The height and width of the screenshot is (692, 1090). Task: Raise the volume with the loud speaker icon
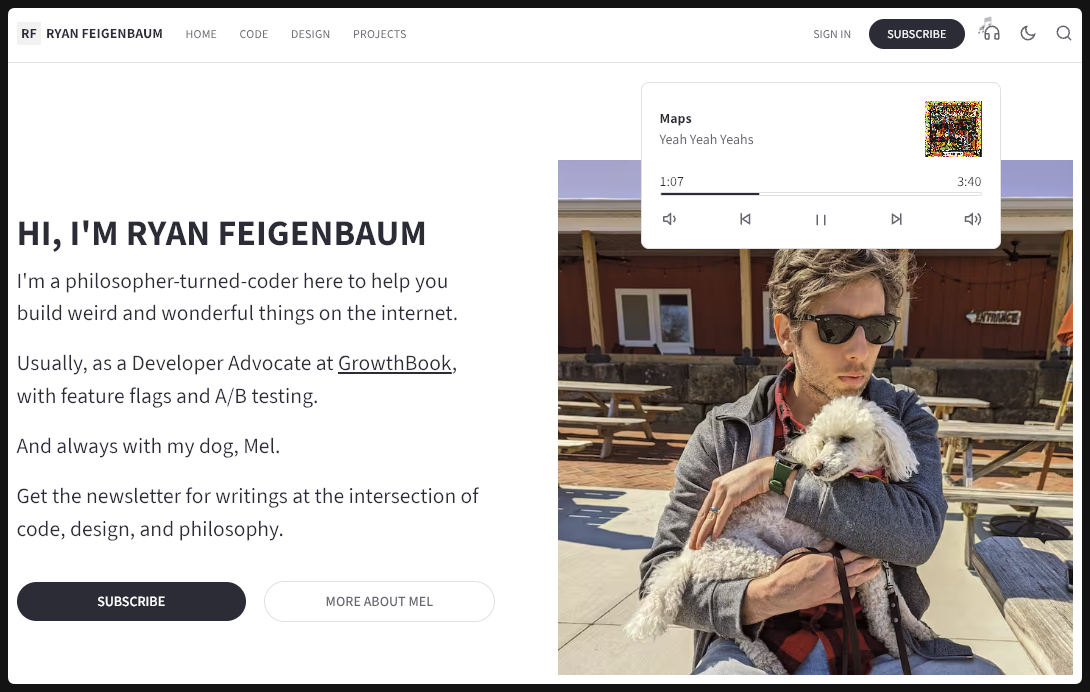pos(972,219)
